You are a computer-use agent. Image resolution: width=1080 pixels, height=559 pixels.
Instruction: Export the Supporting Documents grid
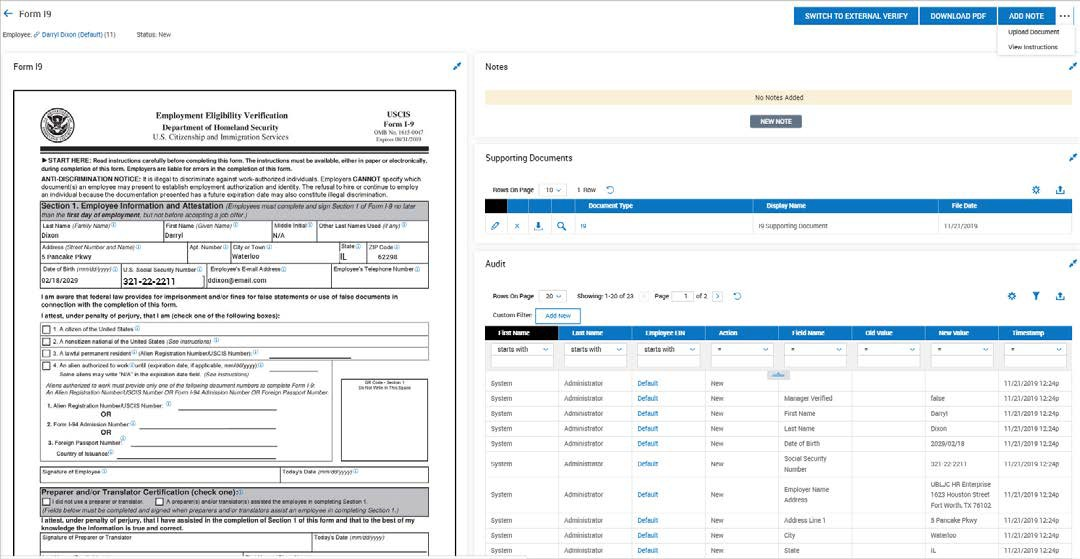pos(1060,190)
